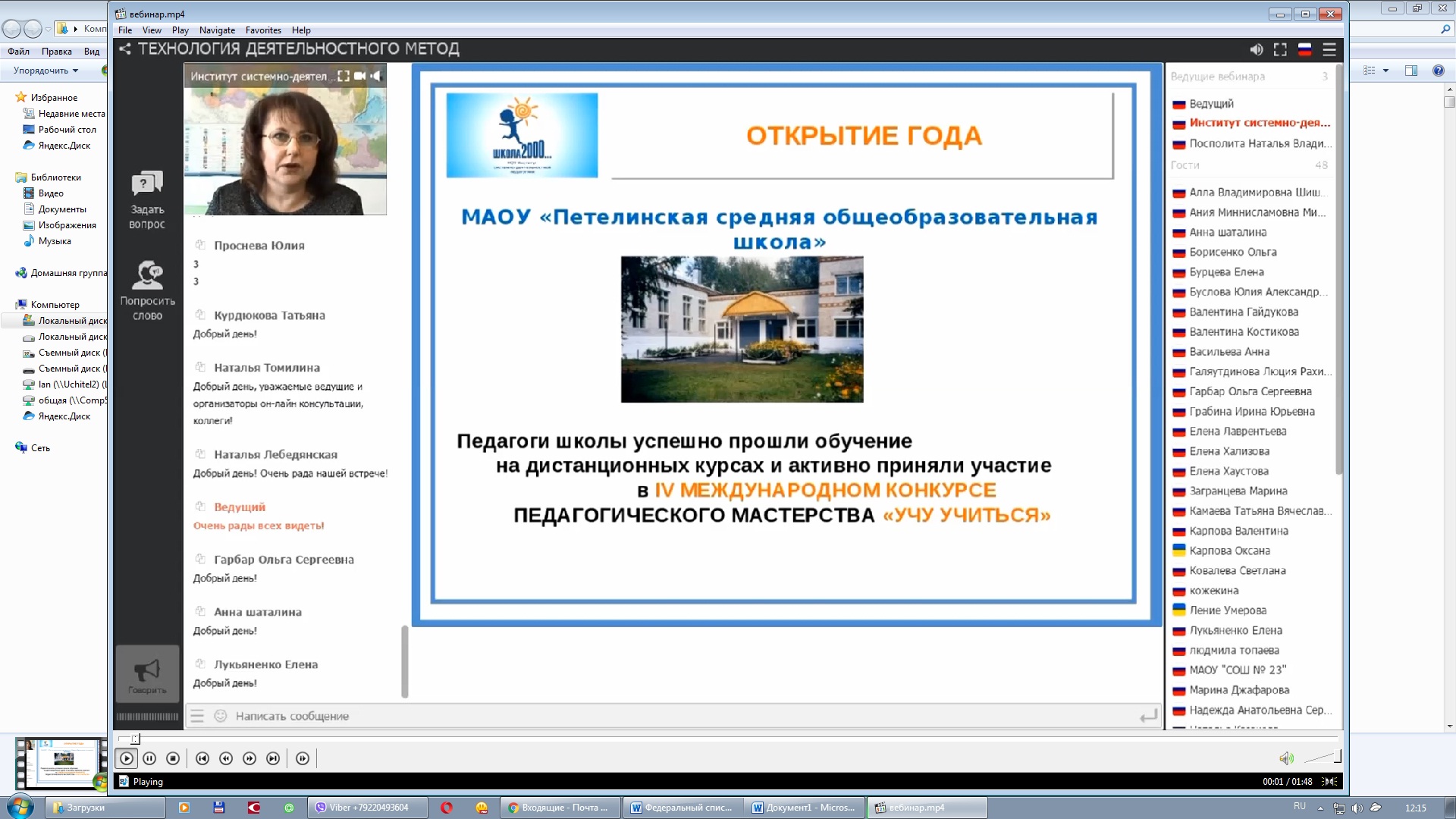Open the Navigate menu
The width and height of the screenshot is (1456, 819).
pyautogui.click(x=217, y=30)
